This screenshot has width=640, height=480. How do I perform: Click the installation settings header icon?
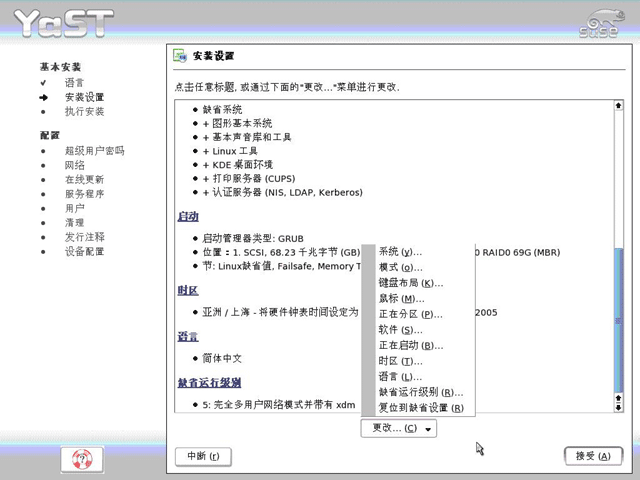[x=180, y=56]
